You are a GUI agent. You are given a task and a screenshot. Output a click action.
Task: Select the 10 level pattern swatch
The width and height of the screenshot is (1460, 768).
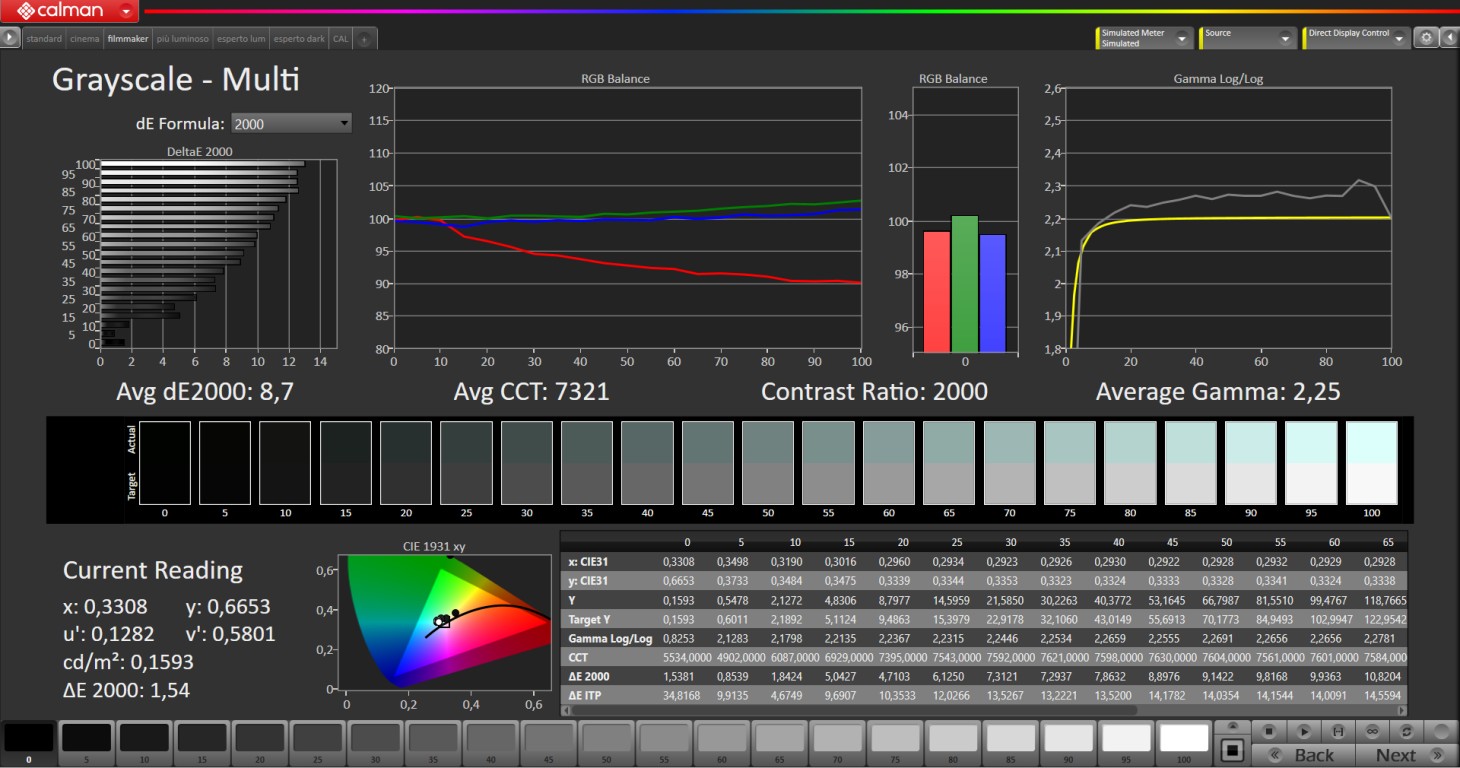tap(143, 742)
